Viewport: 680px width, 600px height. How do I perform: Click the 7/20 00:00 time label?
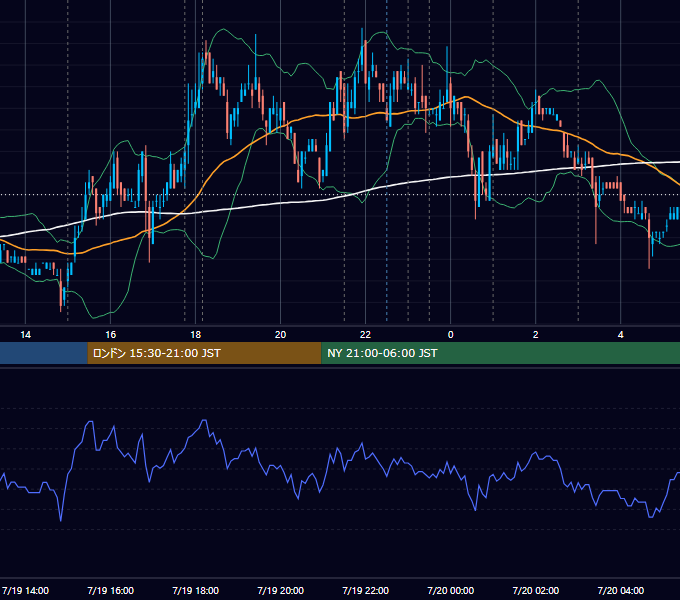(x=451, y=590)
